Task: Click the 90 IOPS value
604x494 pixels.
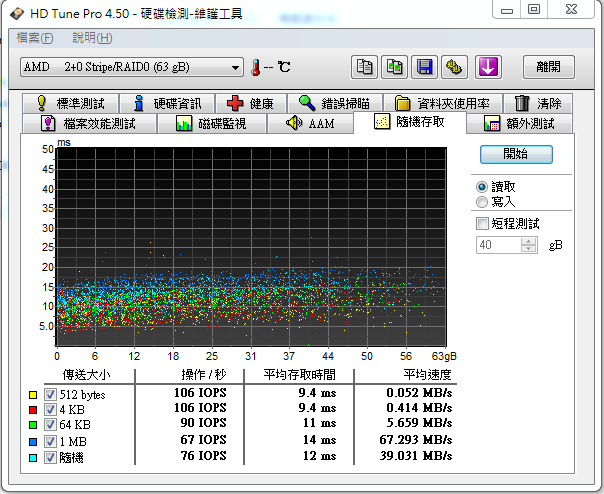Action: coord(203,423)
